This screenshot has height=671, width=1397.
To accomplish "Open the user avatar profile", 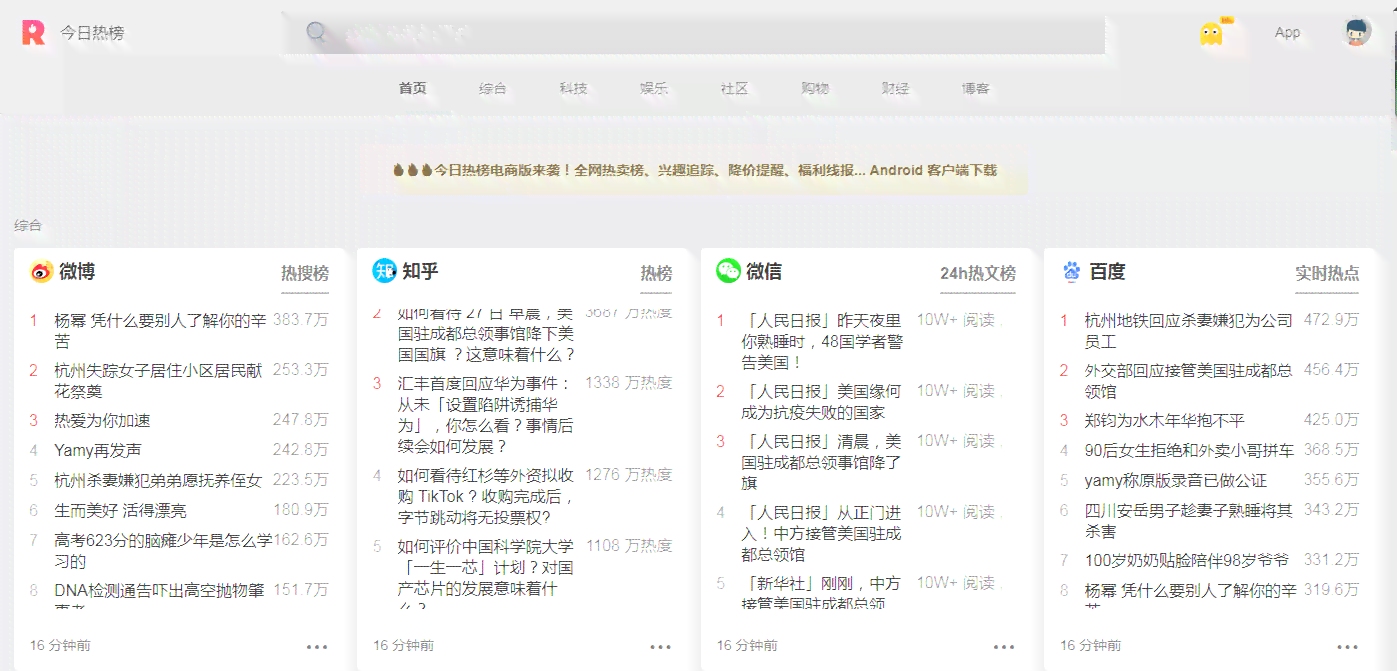I will (x=1357, y=33).
